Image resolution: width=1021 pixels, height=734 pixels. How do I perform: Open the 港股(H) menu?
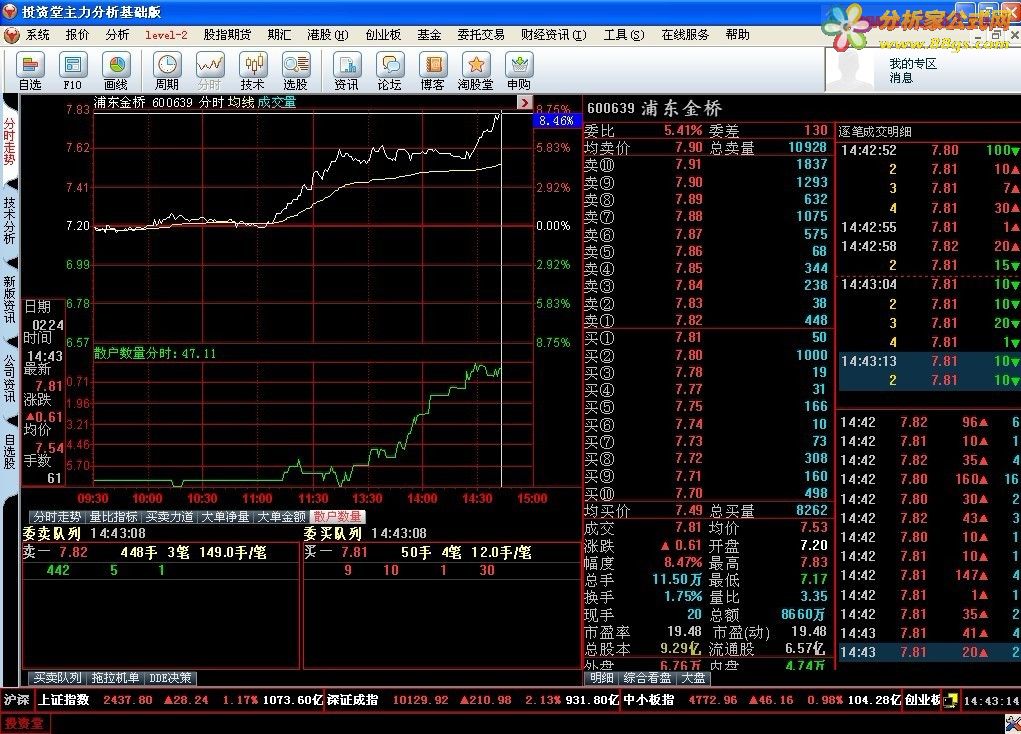[x=328, y=35]
